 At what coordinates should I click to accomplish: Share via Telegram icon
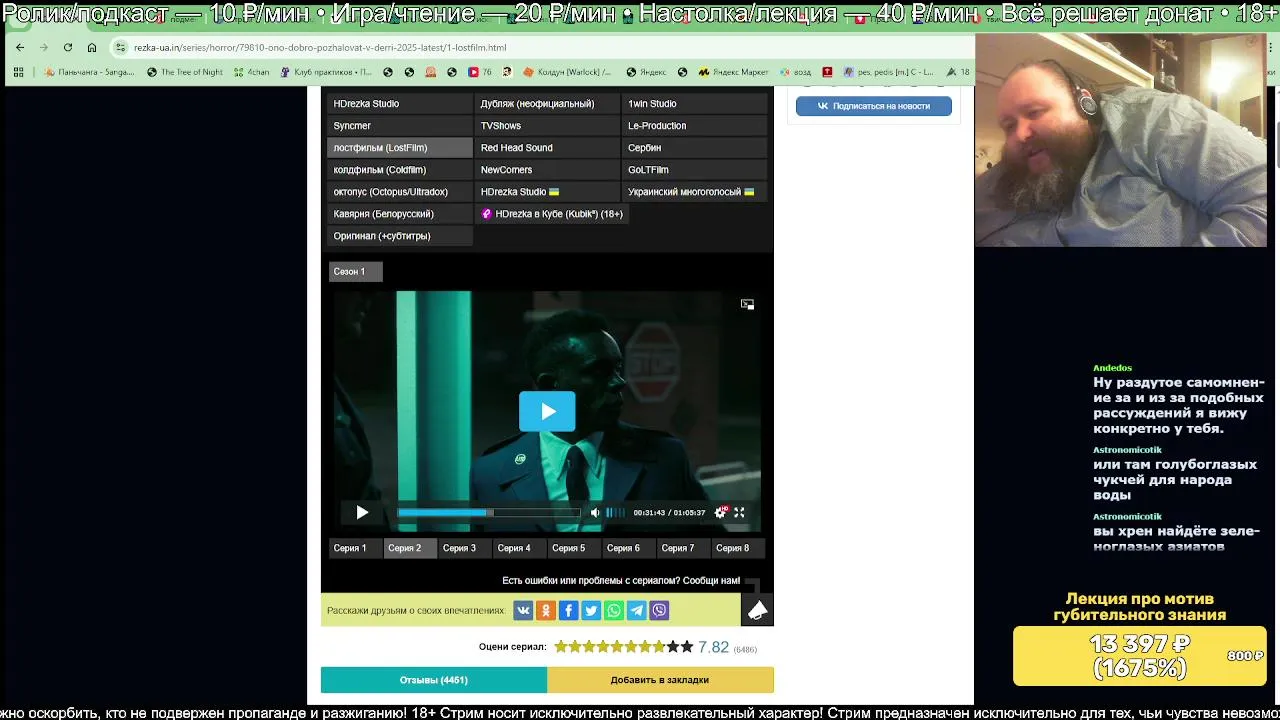[x=636, y=611]
